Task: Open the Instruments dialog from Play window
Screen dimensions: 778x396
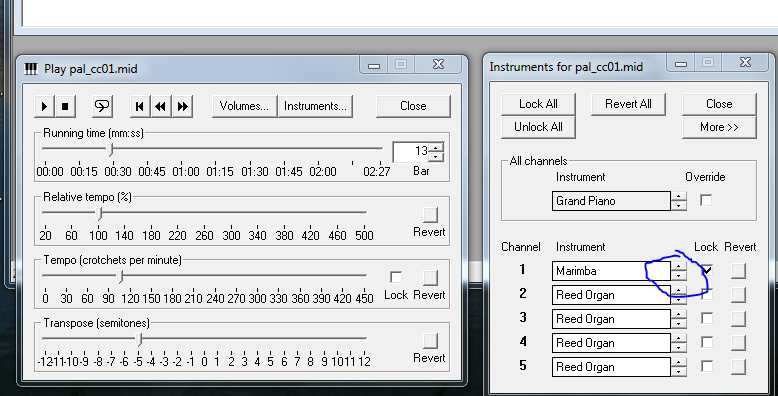Action: [315, 106]
